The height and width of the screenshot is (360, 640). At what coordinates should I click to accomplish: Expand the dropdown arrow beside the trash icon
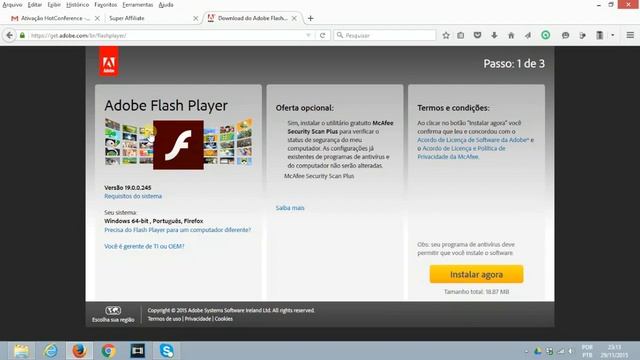(x=613, y=36)
